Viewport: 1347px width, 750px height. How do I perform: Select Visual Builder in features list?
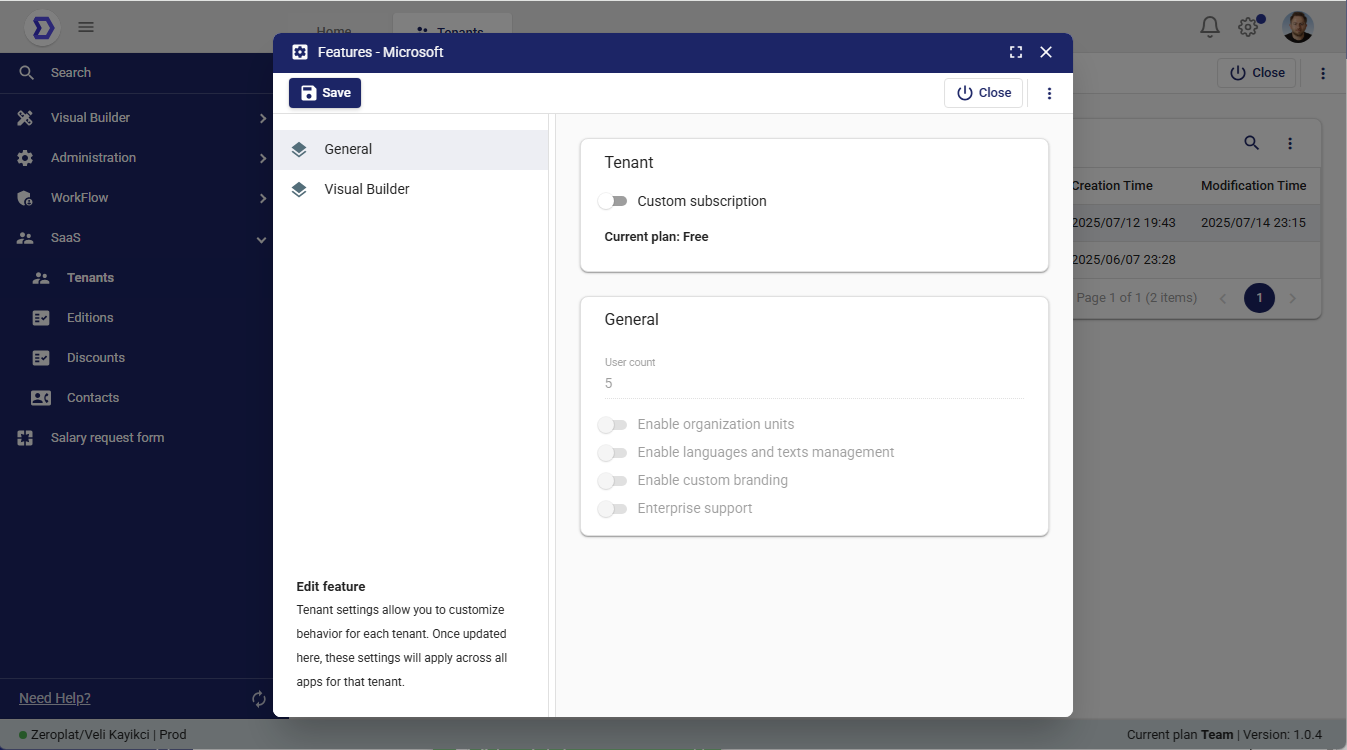366,189
